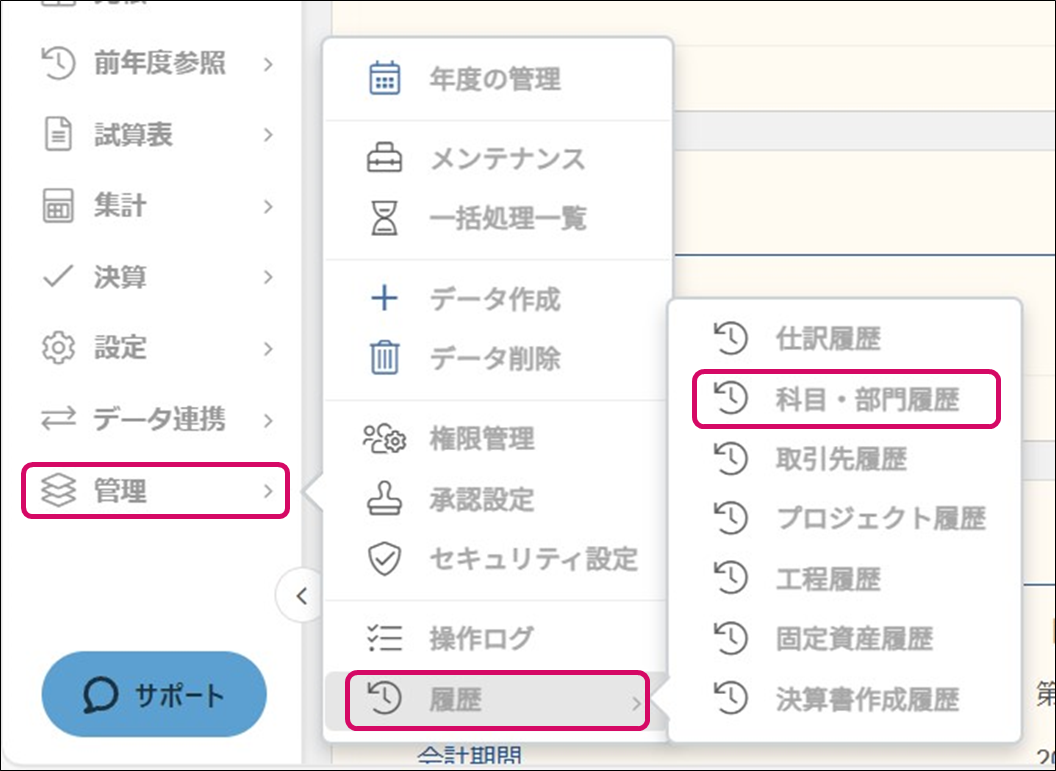Click the calendar icon for 年度の管理

(385, 79)
